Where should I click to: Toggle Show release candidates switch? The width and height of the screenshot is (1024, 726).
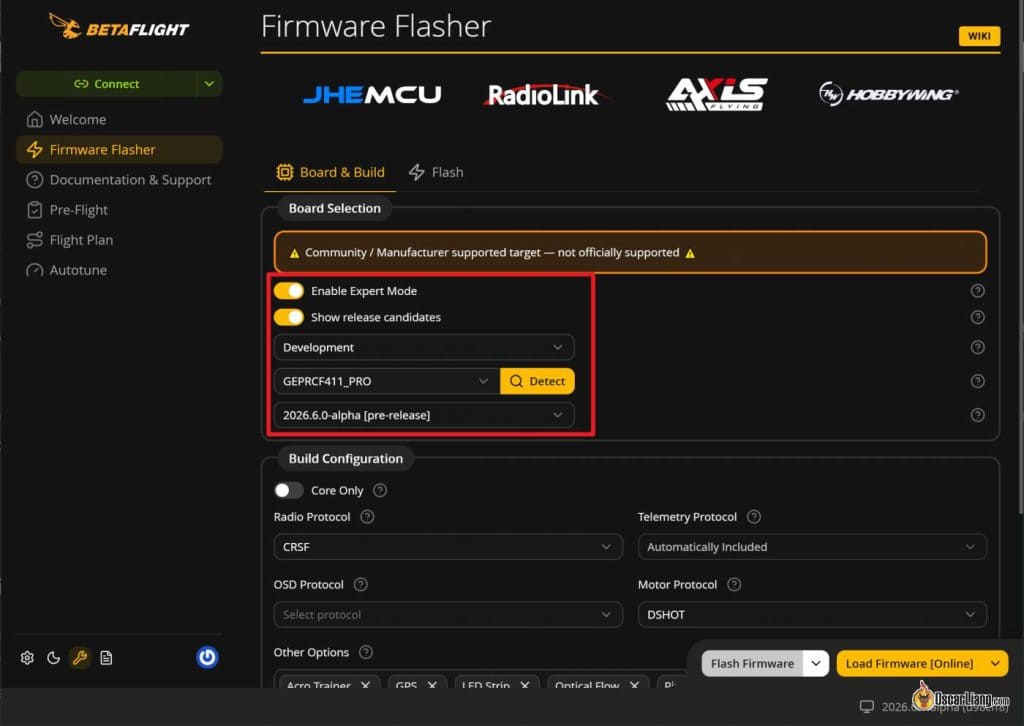(288, 317)
